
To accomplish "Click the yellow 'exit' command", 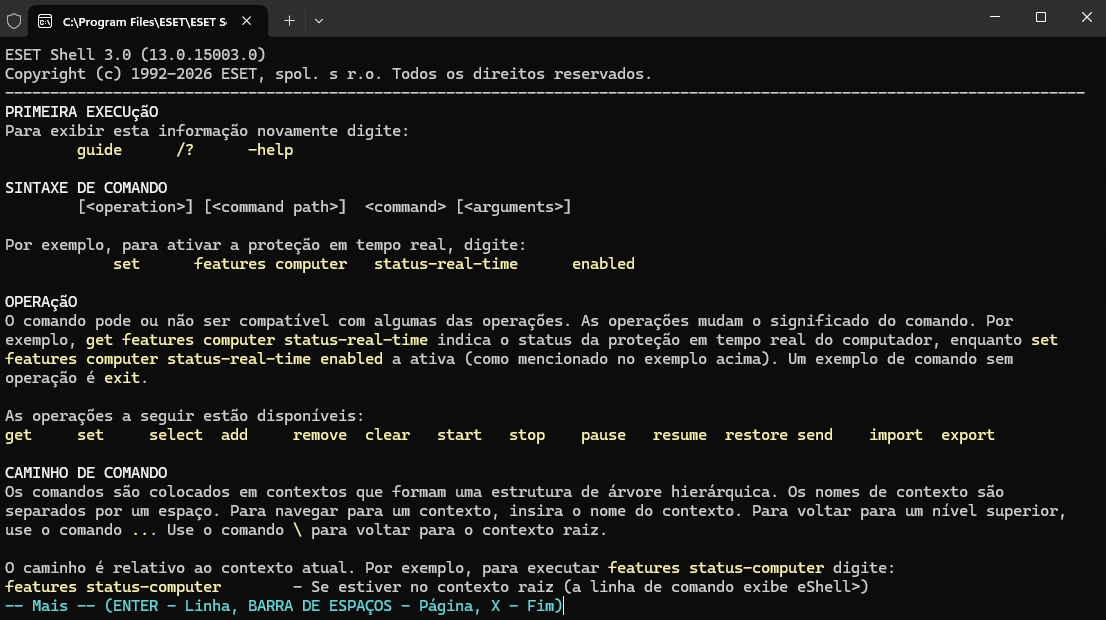I will [122, 379].
